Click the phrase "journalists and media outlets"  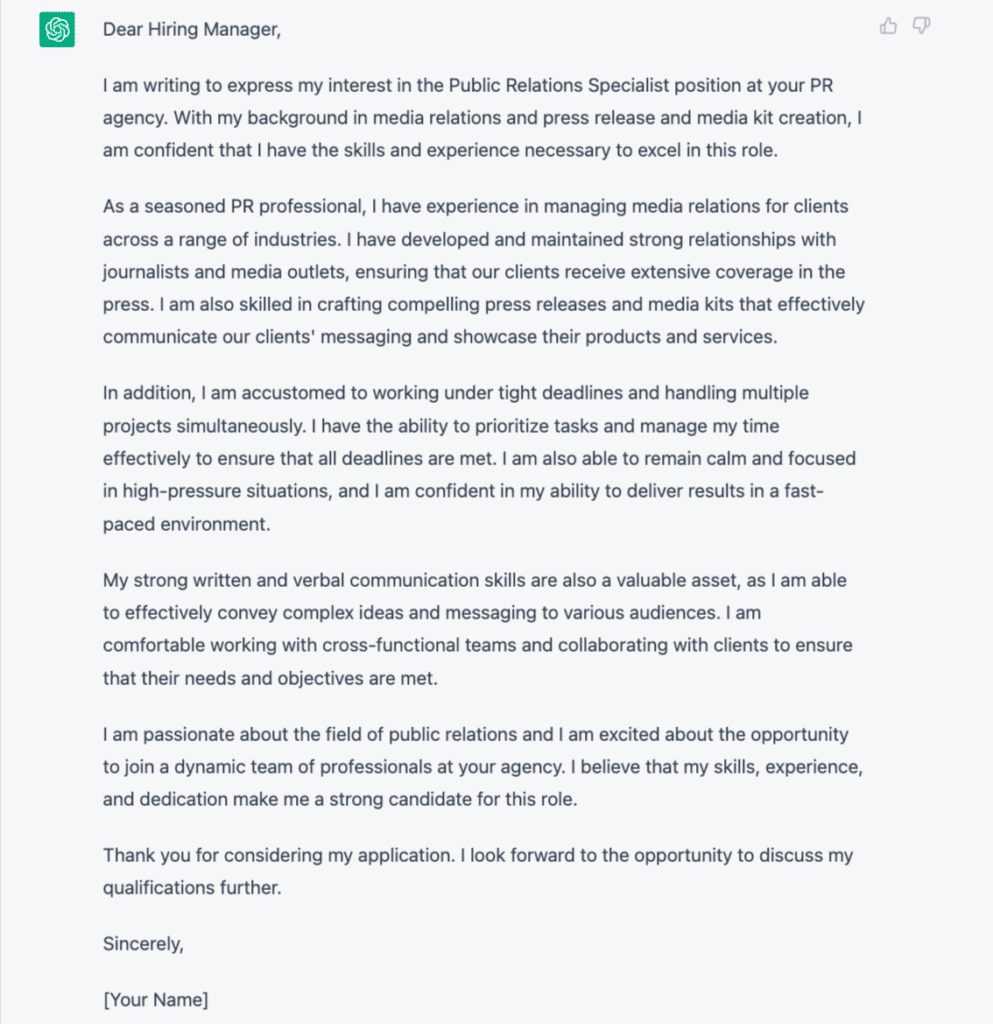point(224,272)
